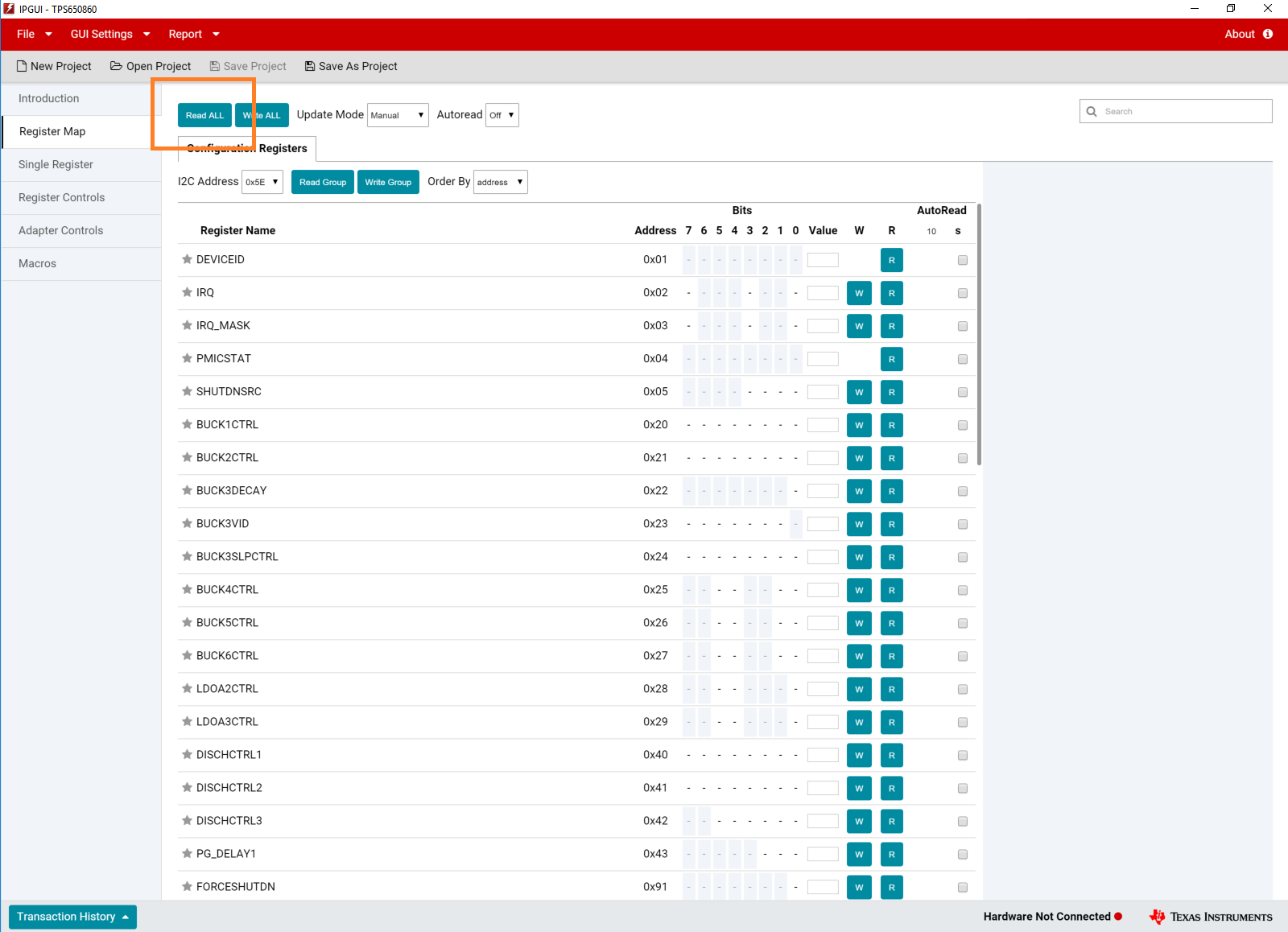Open the Update Mode dropdown

pos(398,115)
